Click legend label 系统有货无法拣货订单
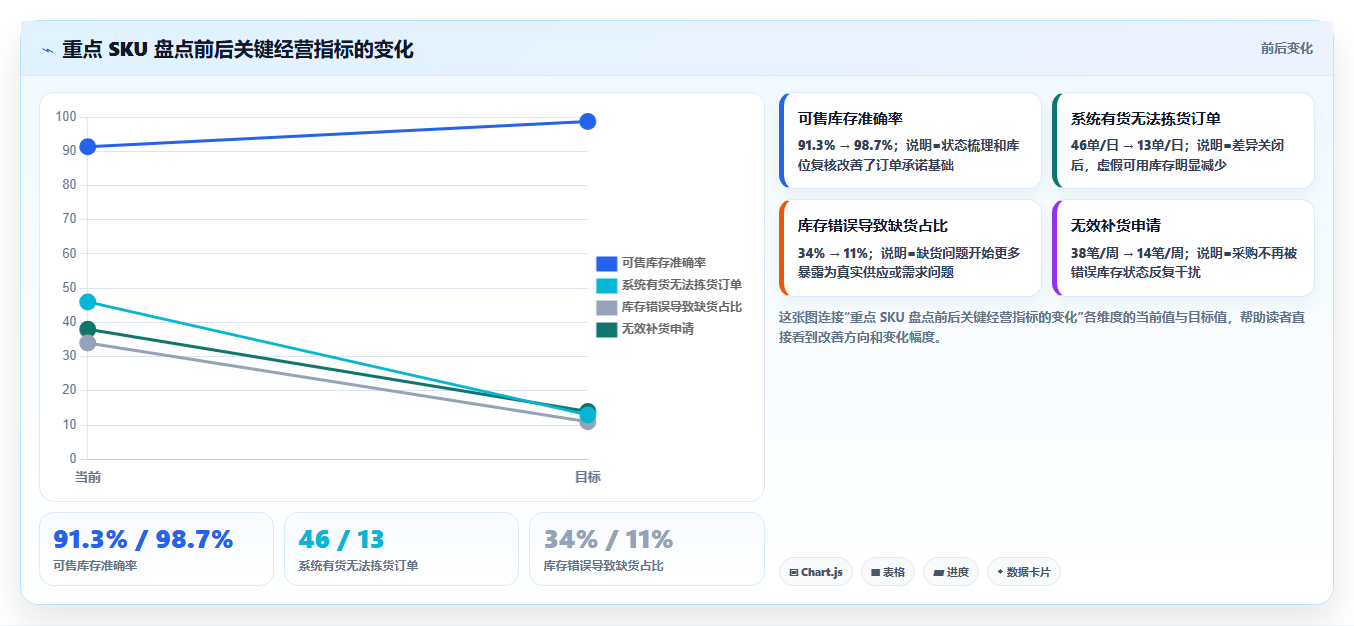This screenshot has height=626, width=1354. [682, 285]
